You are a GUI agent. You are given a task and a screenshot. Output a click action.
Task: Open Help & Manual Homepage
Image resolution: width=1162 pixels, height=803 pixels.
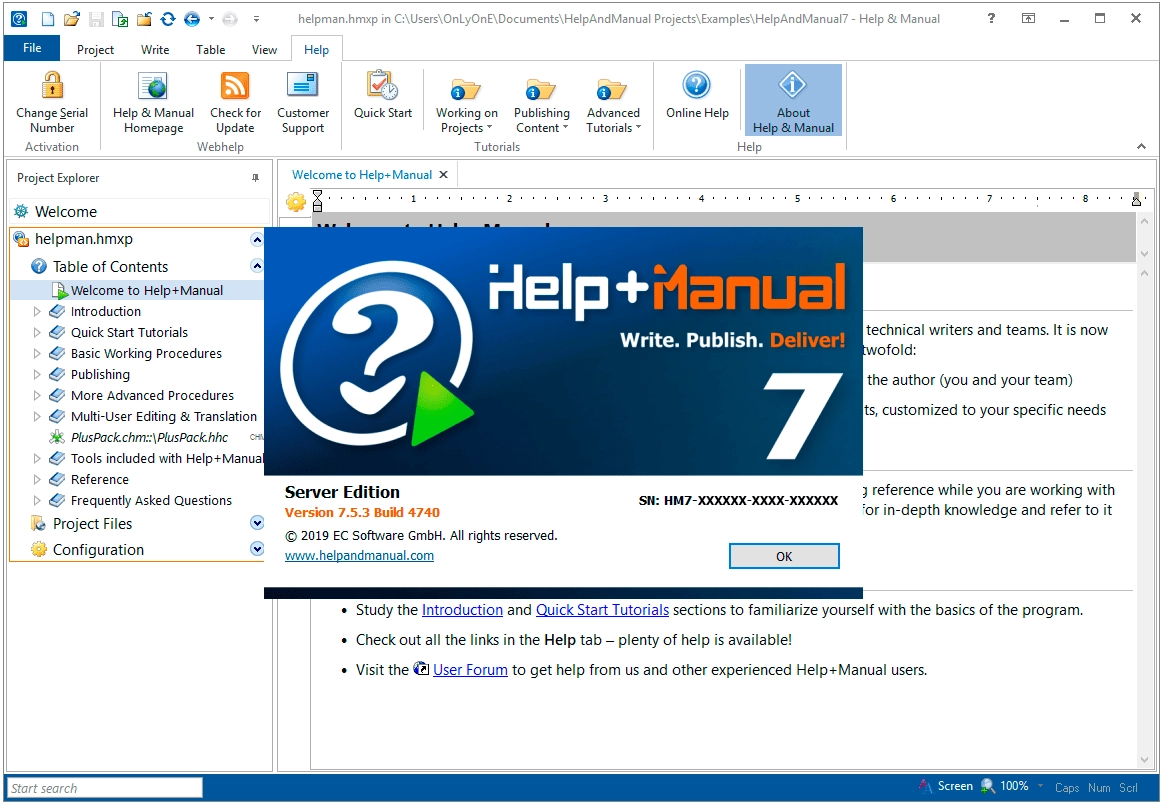tap(153, 104)
